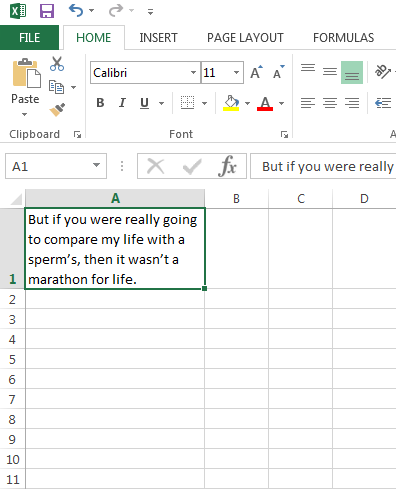Toggle the highlighted Bottom Align button
Viewport: 396px width, 489px height.
coord(352,72)
